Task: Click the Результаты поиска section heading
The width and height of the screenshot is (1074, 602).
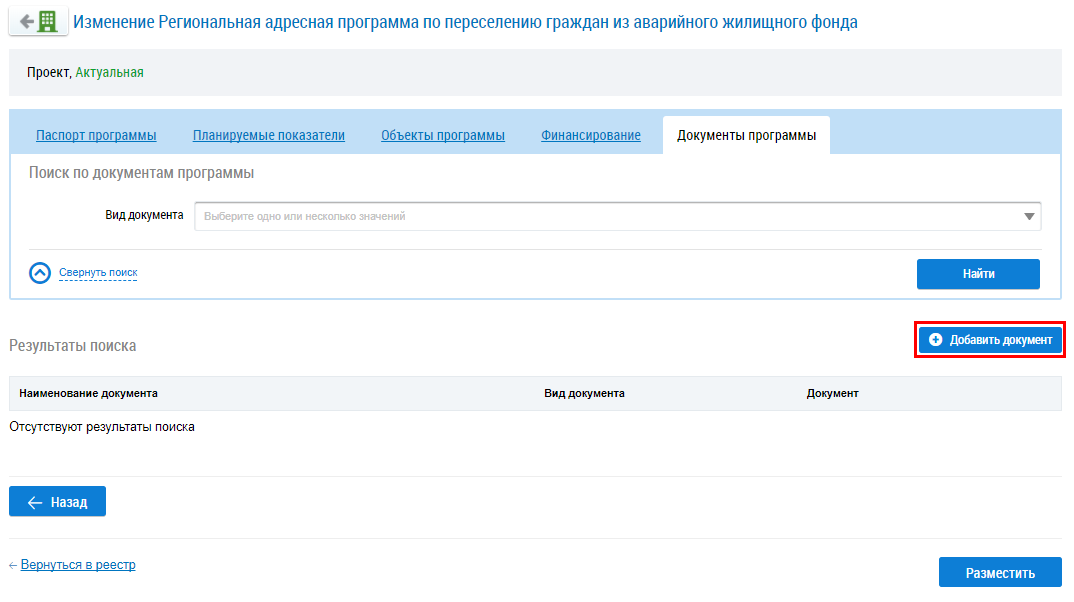Action: point(73,345)
